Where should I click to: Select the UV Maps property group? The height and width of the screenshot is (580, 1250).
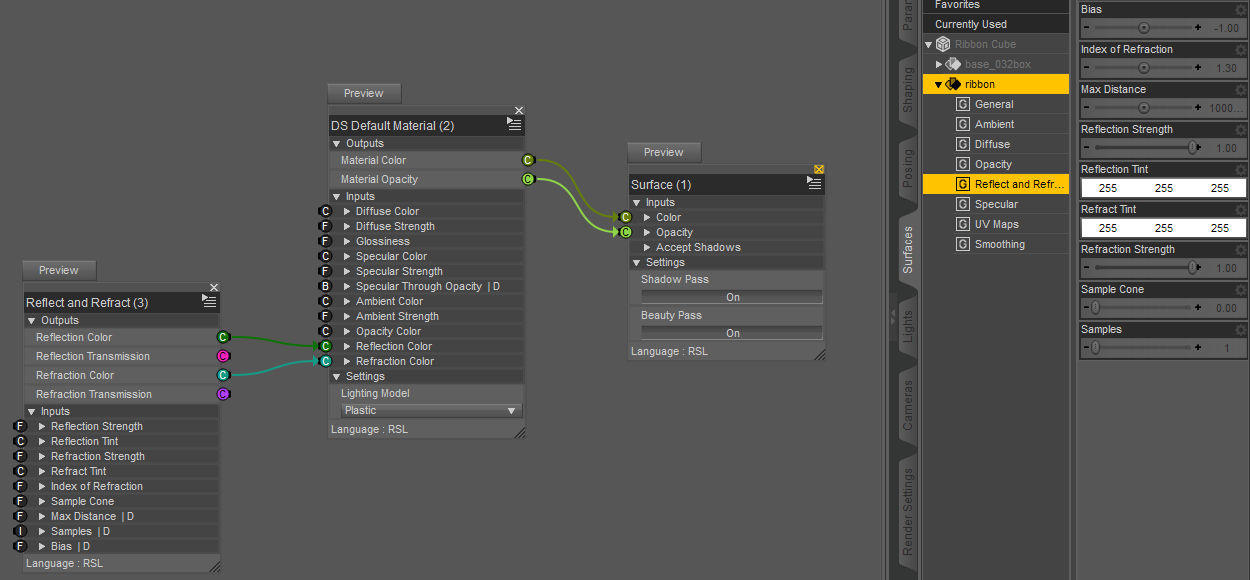tap(996, 224)
